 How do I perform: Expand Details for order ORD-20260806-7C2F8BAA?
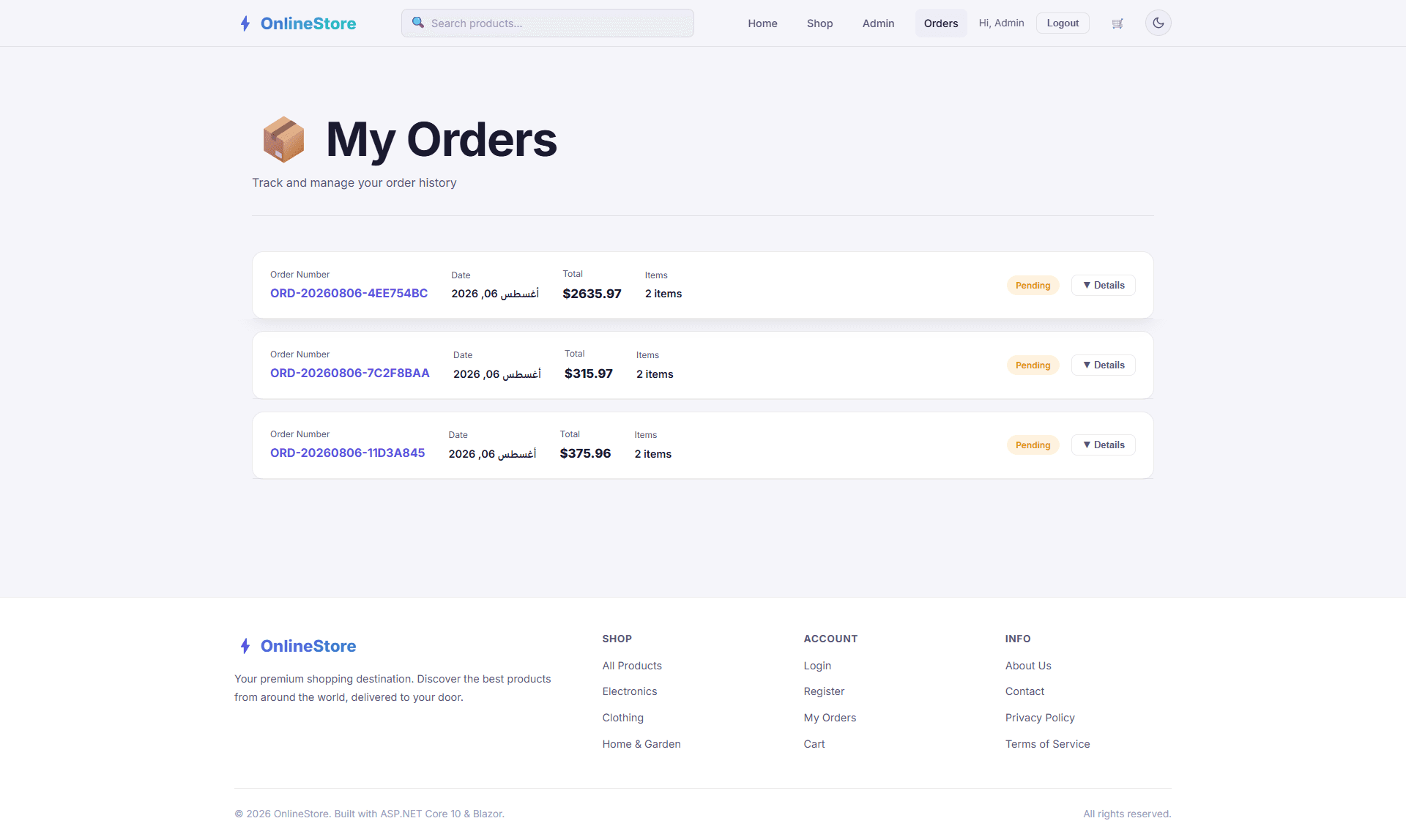(1103, 365)
